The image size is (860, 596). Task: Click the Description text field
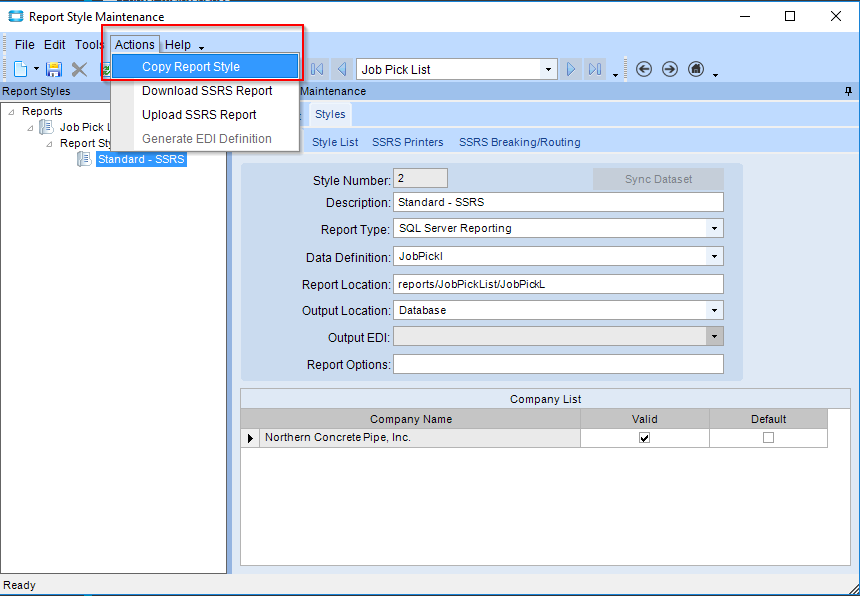557,203
